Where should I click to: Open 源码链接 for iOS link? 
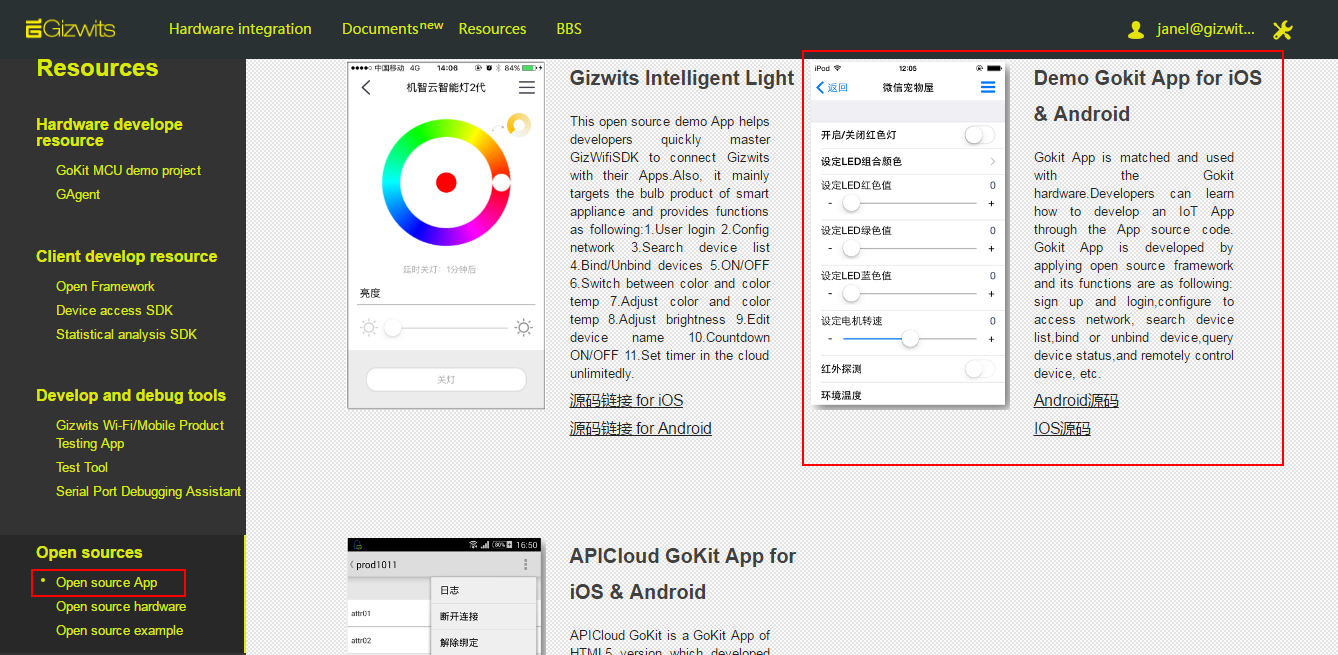click(x=626, y=400)
